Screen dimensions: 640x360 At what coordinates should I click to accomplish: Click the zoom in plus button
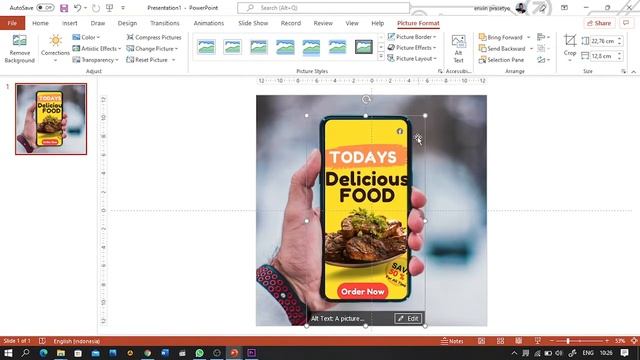point(607,341)
